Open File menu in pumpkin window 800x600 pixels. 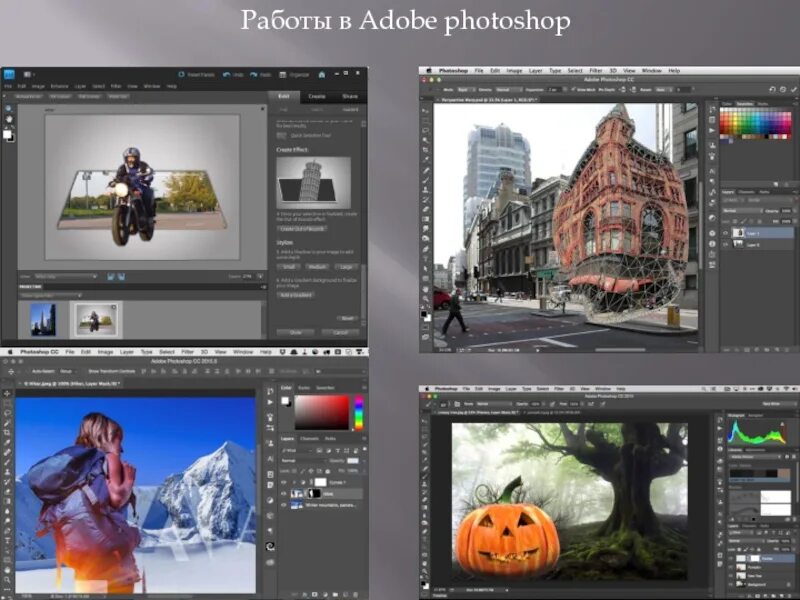466,389
